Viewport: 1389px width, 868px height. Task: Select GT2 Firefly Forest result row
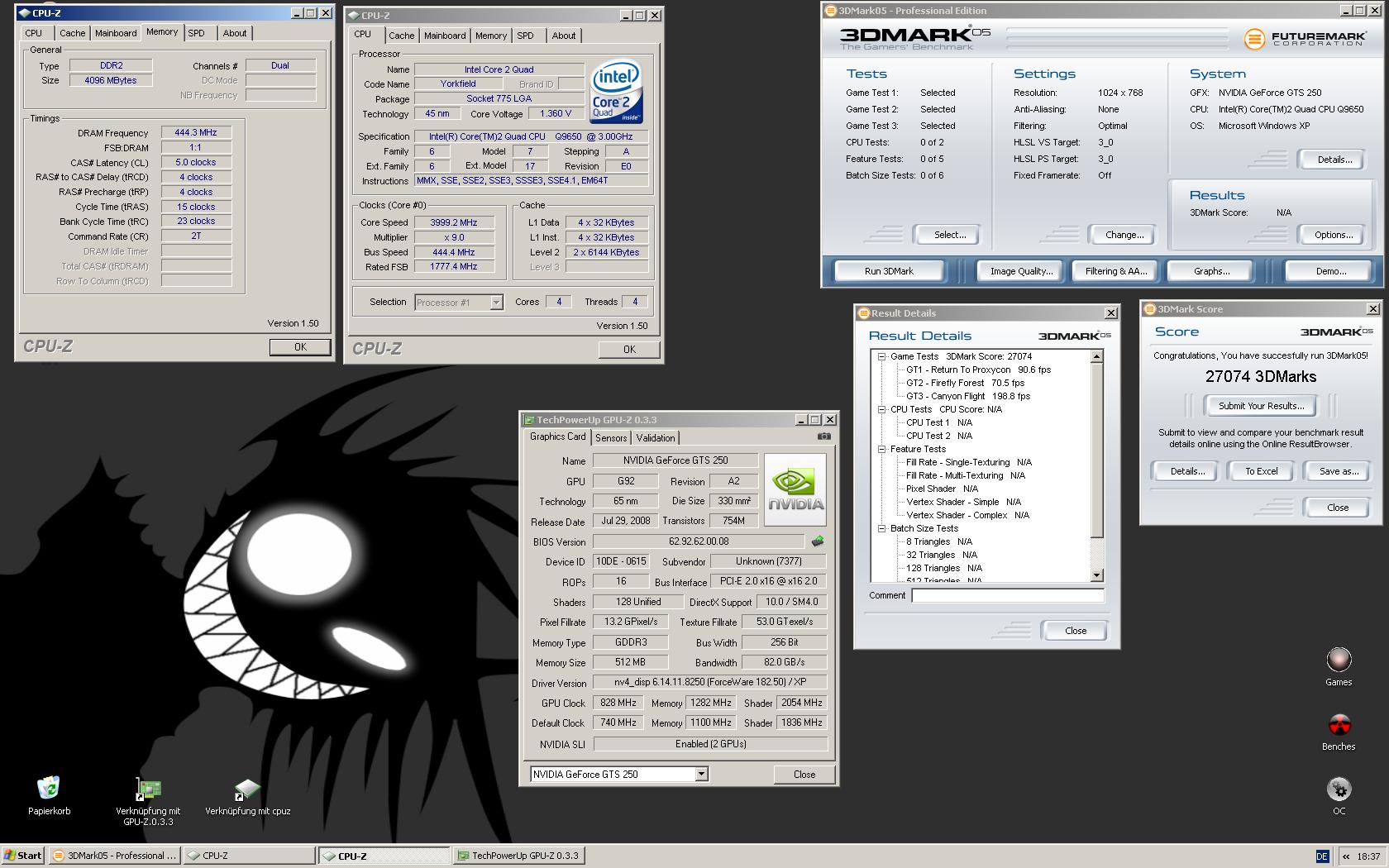[965, 383]
